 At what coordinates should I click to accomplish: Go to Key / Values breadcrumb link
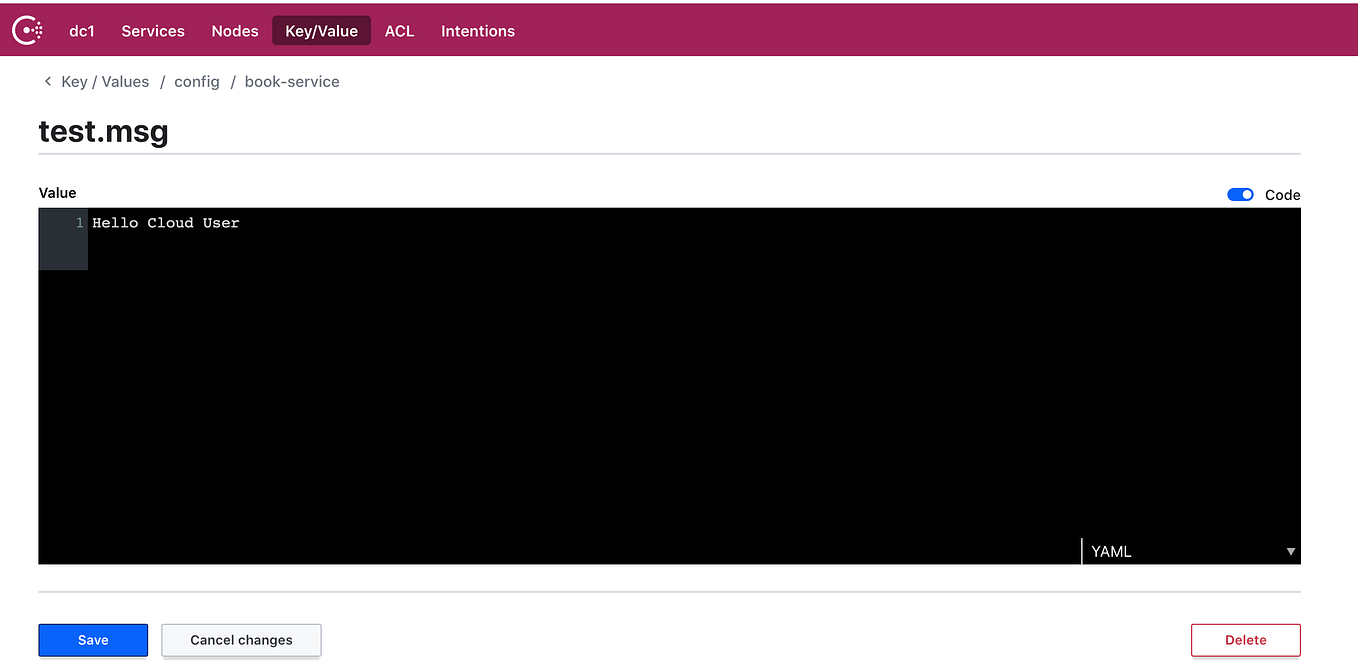pos(105,81)
